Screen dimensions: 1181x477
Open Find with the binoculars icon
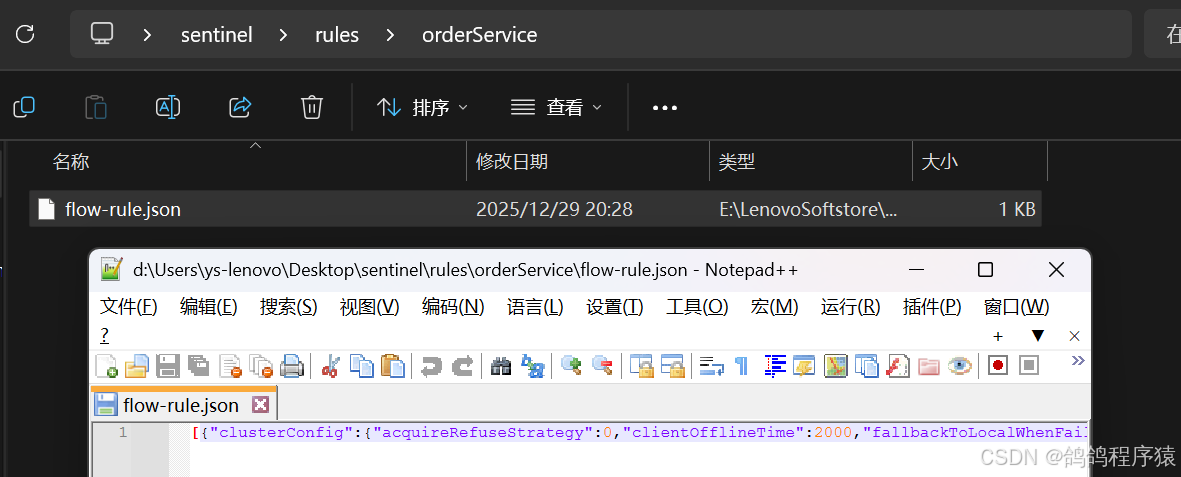tap(502, 366)
